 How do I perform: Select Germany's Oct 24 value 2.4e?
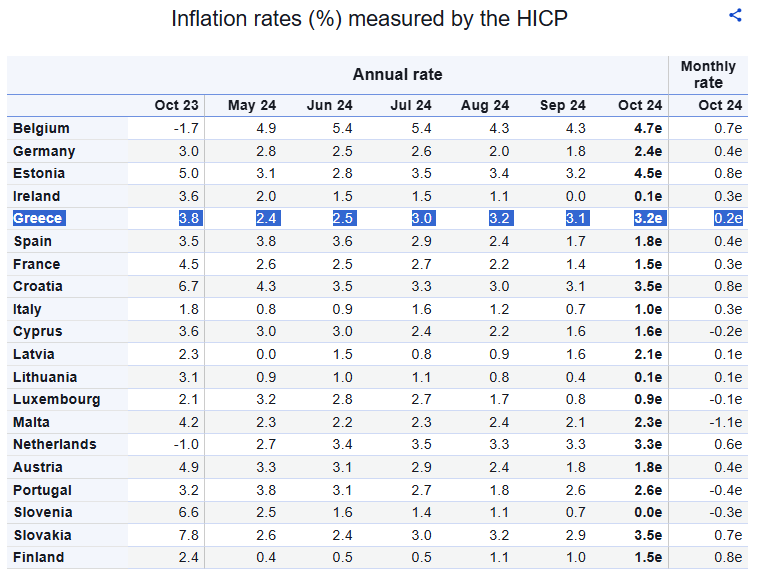pos(648,151)
